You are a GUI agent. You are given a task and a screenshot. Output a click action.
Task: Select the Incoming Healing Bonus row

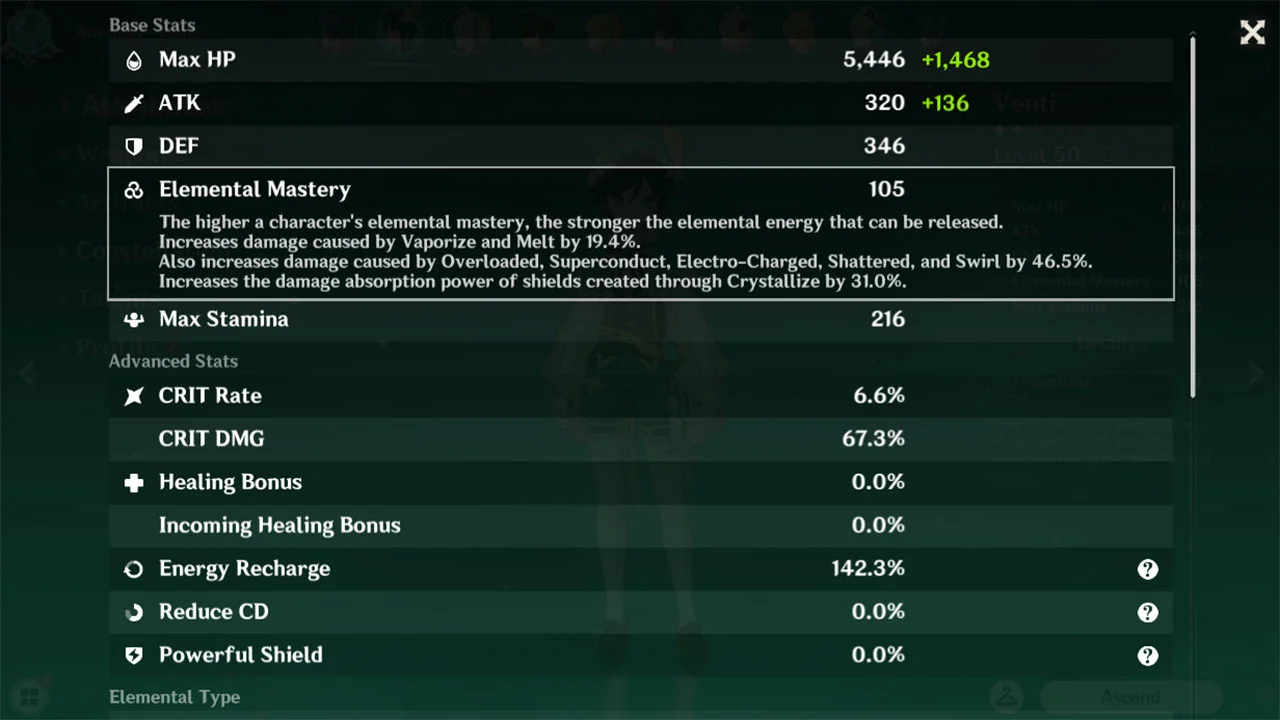640,525
